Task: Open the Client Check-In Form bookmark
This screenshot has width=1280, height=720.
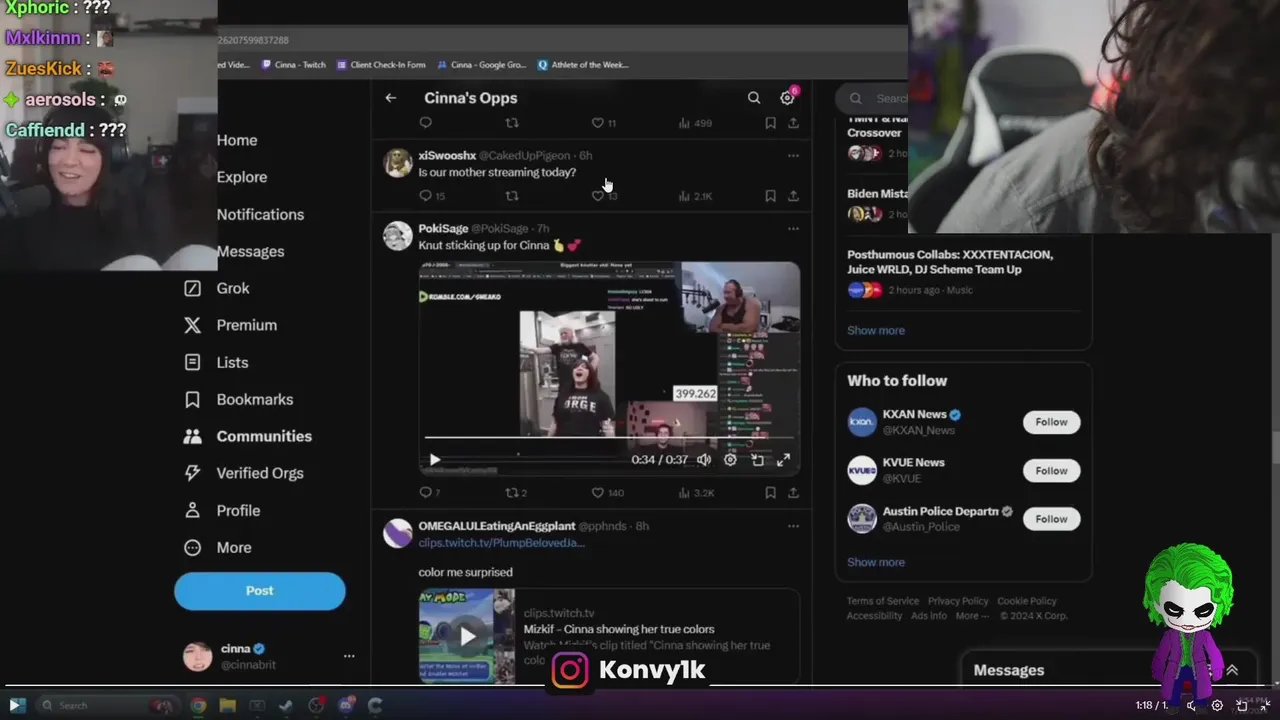Action: point(381,65)
